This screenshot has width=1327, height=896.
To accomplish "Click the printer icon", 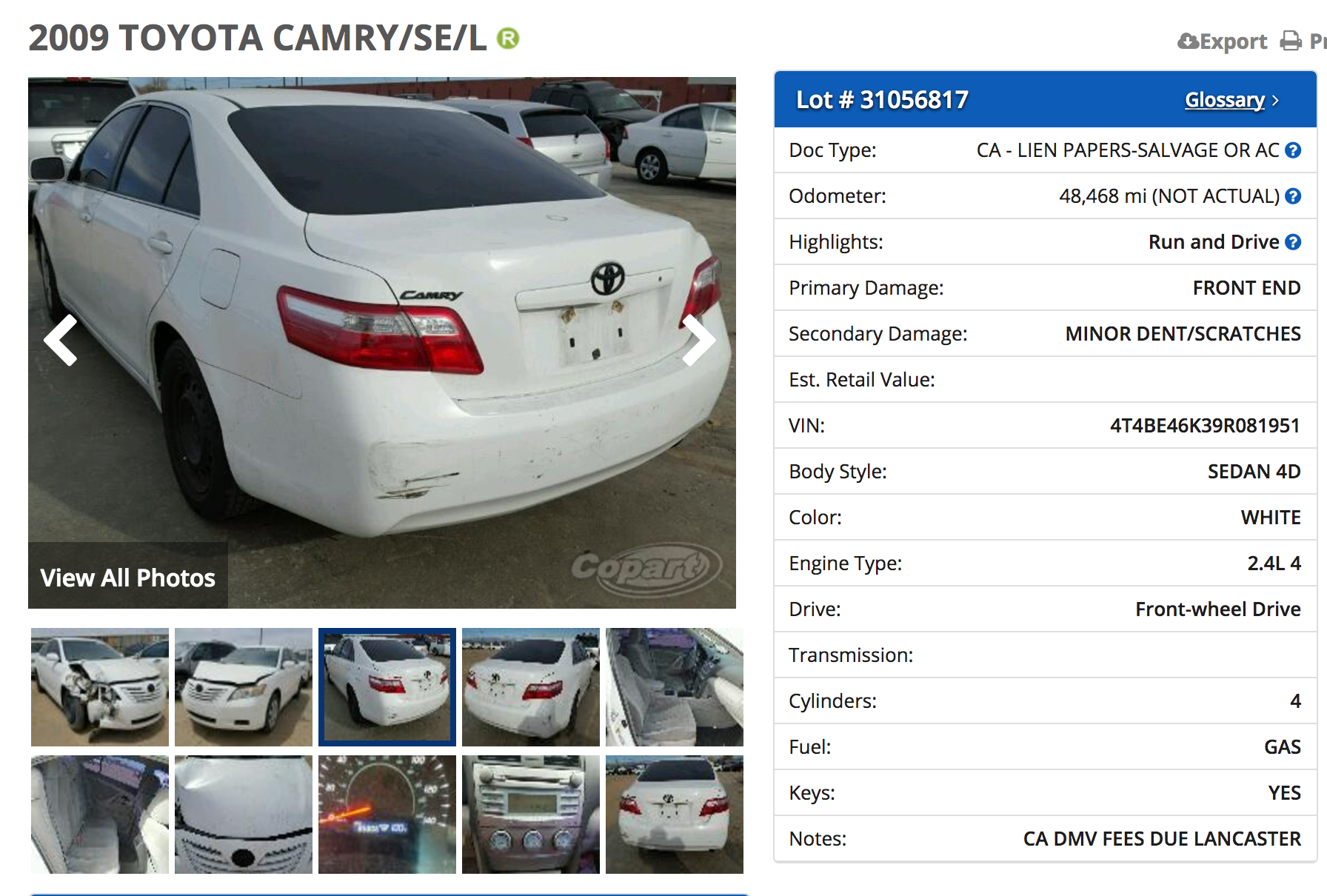I will (1291, 41).
